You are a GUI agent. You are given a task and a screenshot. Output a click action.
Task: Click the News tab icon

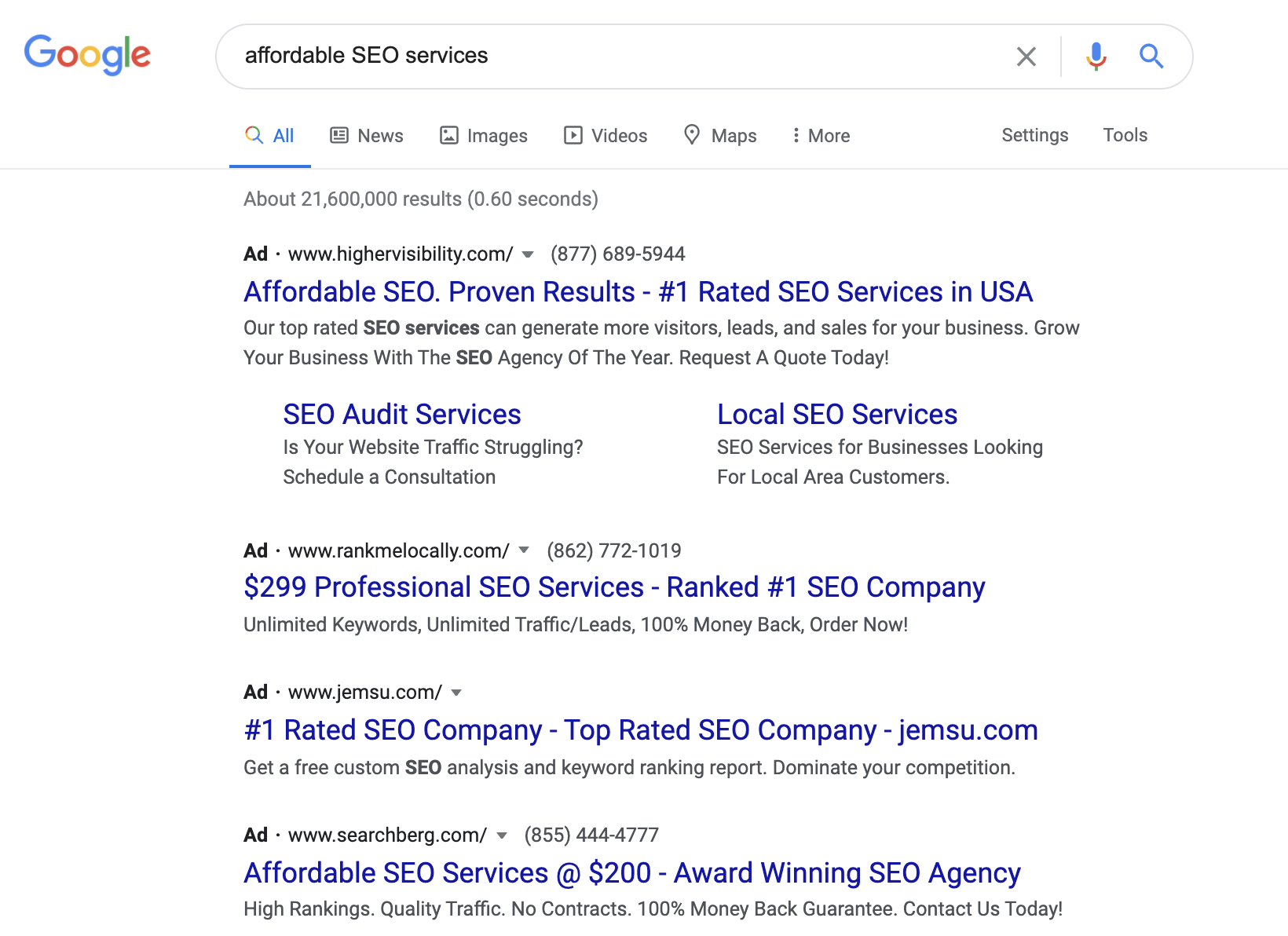click(x=339, y=135)
